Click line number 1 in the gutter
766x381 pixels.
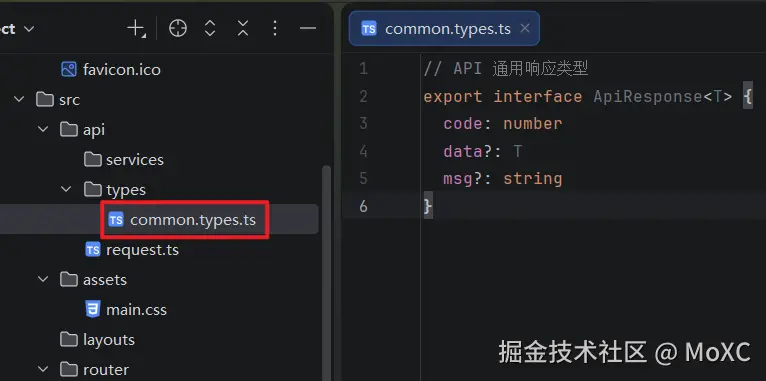363,68
